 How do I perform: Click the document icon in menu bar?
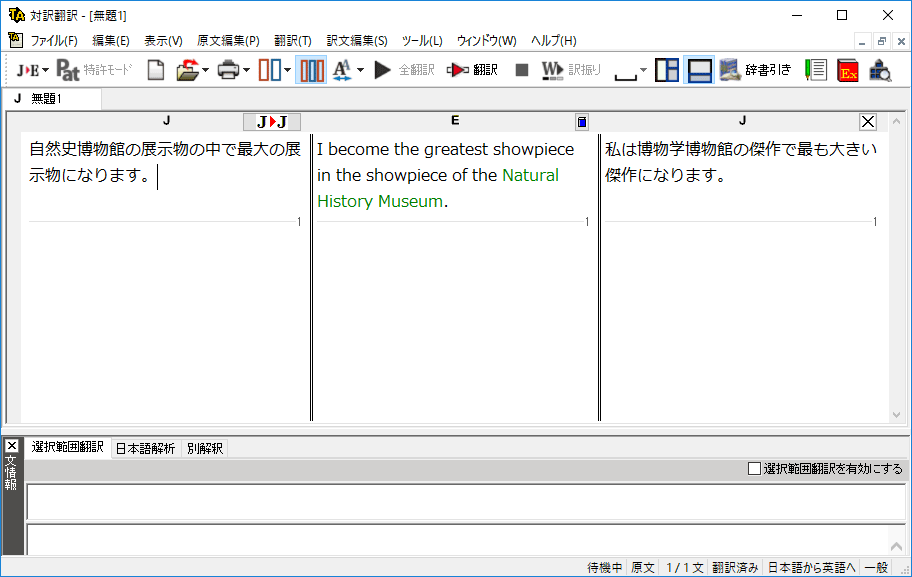coord(16,40)
